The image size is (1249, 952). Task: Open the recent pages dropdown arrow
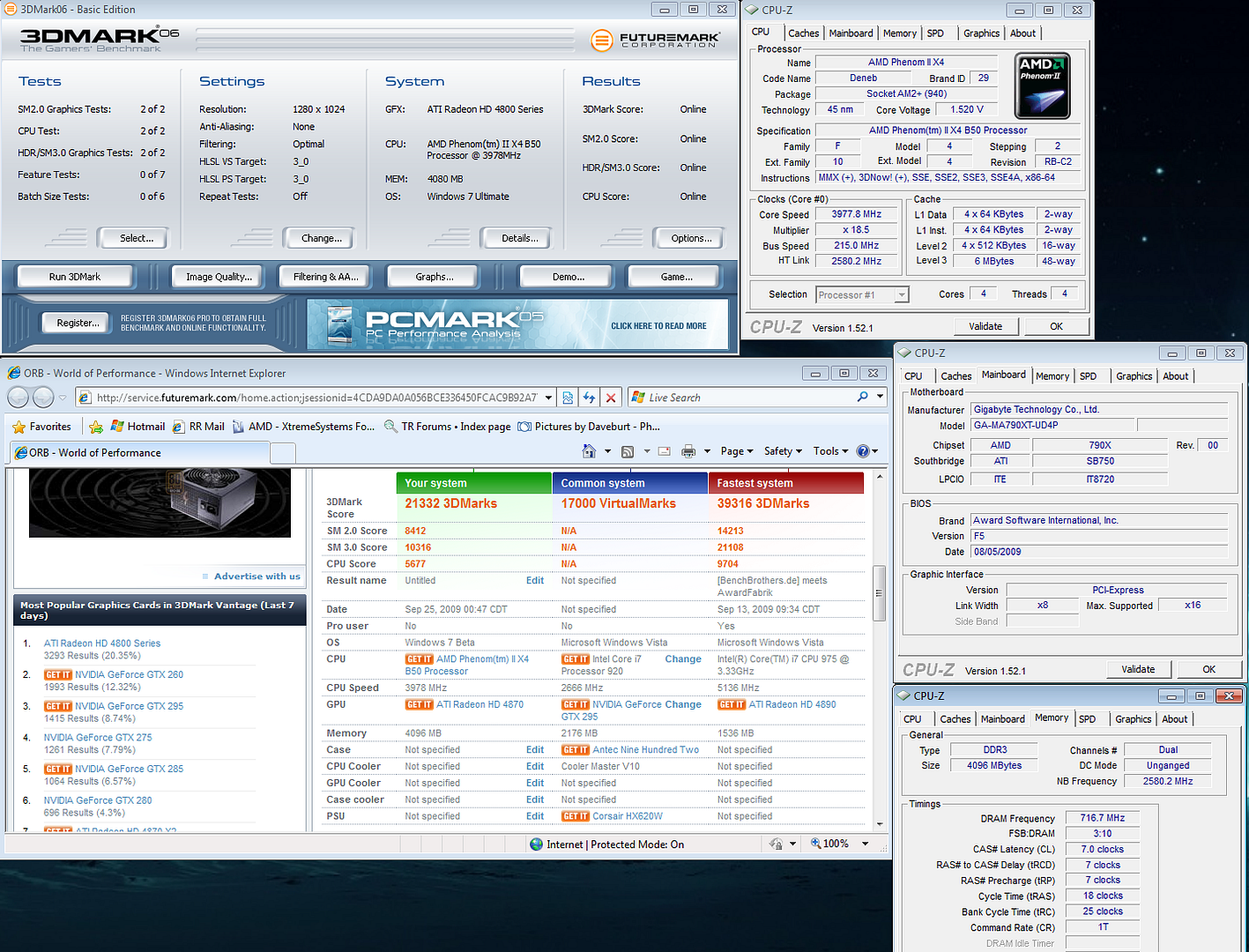pos(63,398)
